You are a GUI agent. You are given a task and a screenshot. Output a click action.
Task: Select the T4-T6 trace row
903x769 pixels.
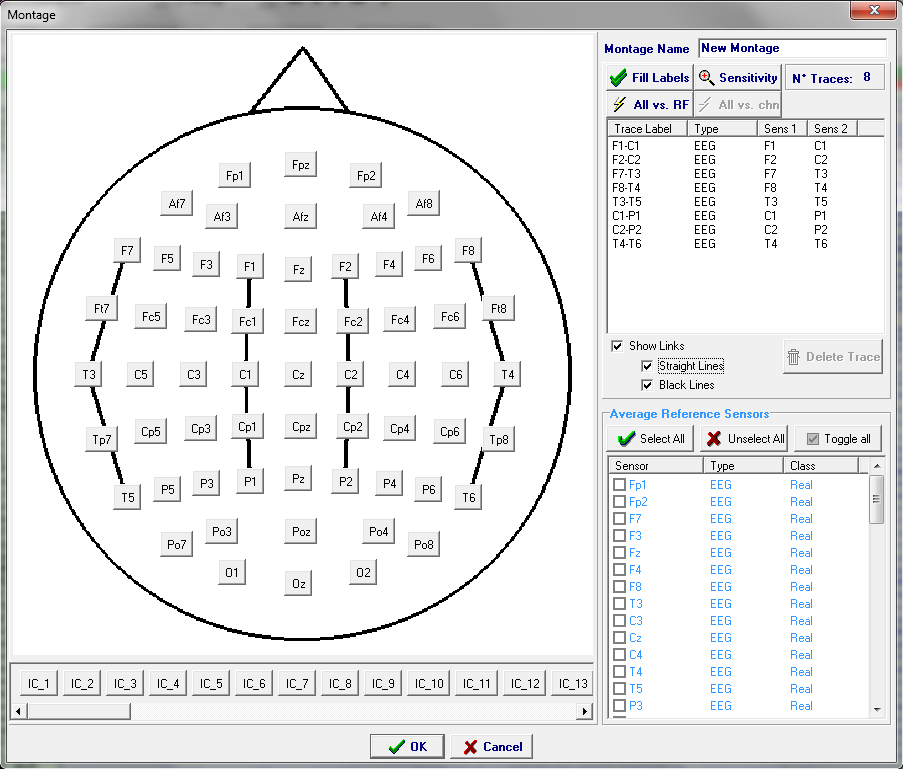[745, 244]
